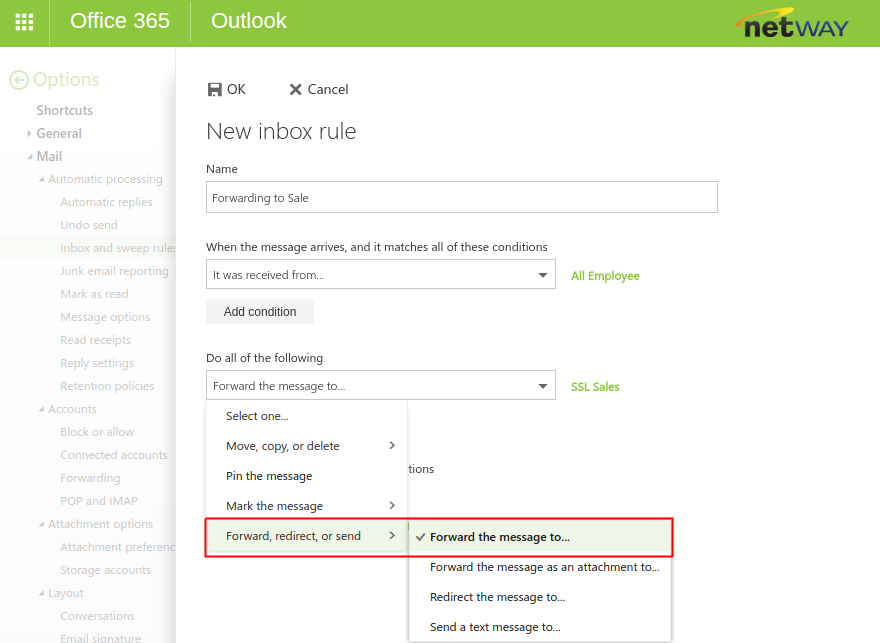Expand the General section triangle
Screen dimensions: 880x643
click(30, 133)
